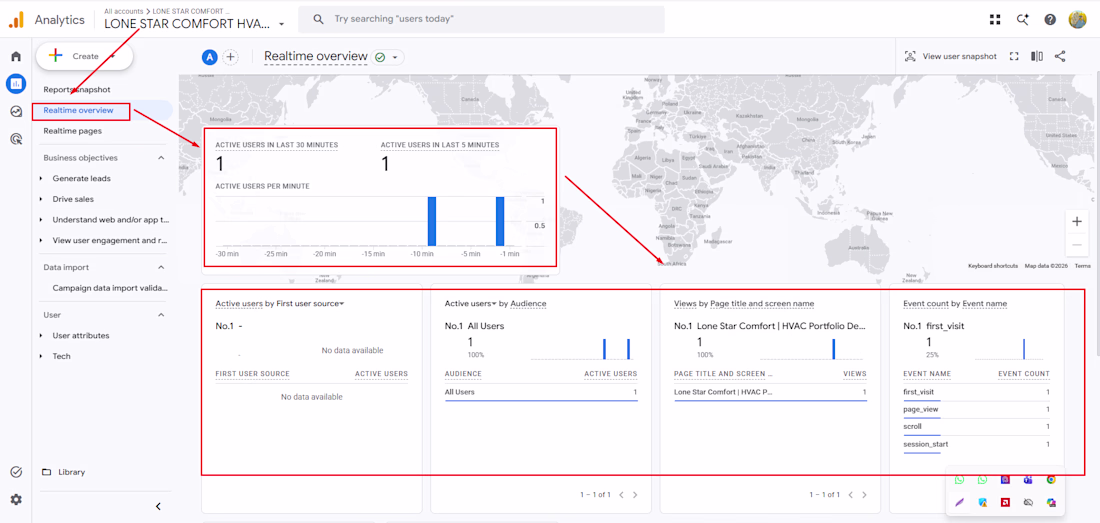This screenshot has width=1100, height=523.
Task: Click the All Users row in Audience table
Action: [541, 392]
